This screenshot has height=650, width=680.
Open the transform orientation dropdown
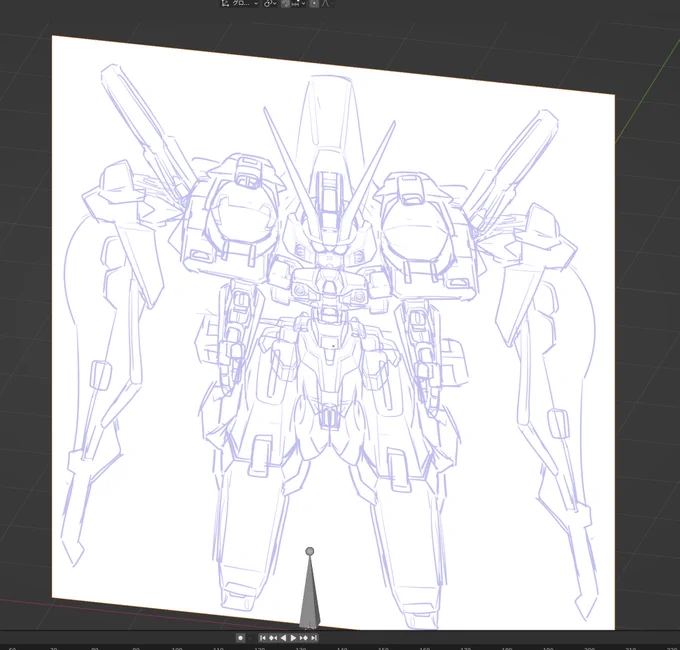(240, 3)
